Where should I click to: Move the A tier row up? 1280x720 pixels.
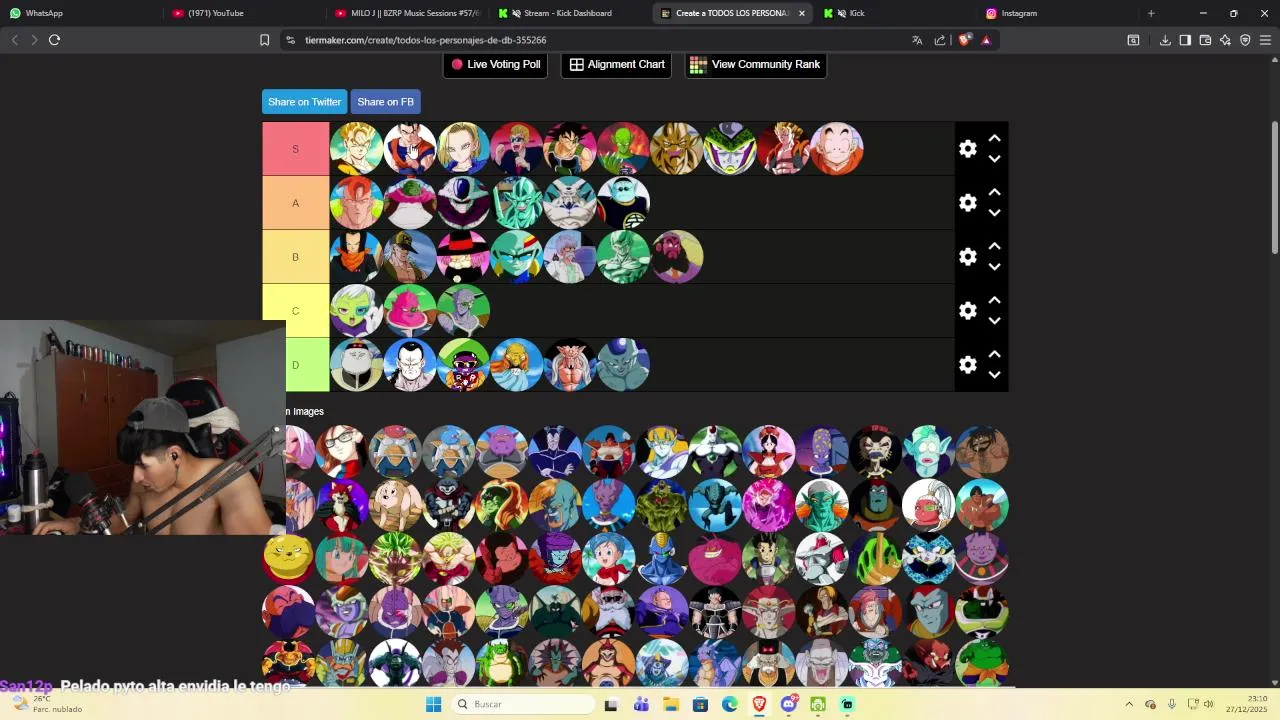(994, 193)
